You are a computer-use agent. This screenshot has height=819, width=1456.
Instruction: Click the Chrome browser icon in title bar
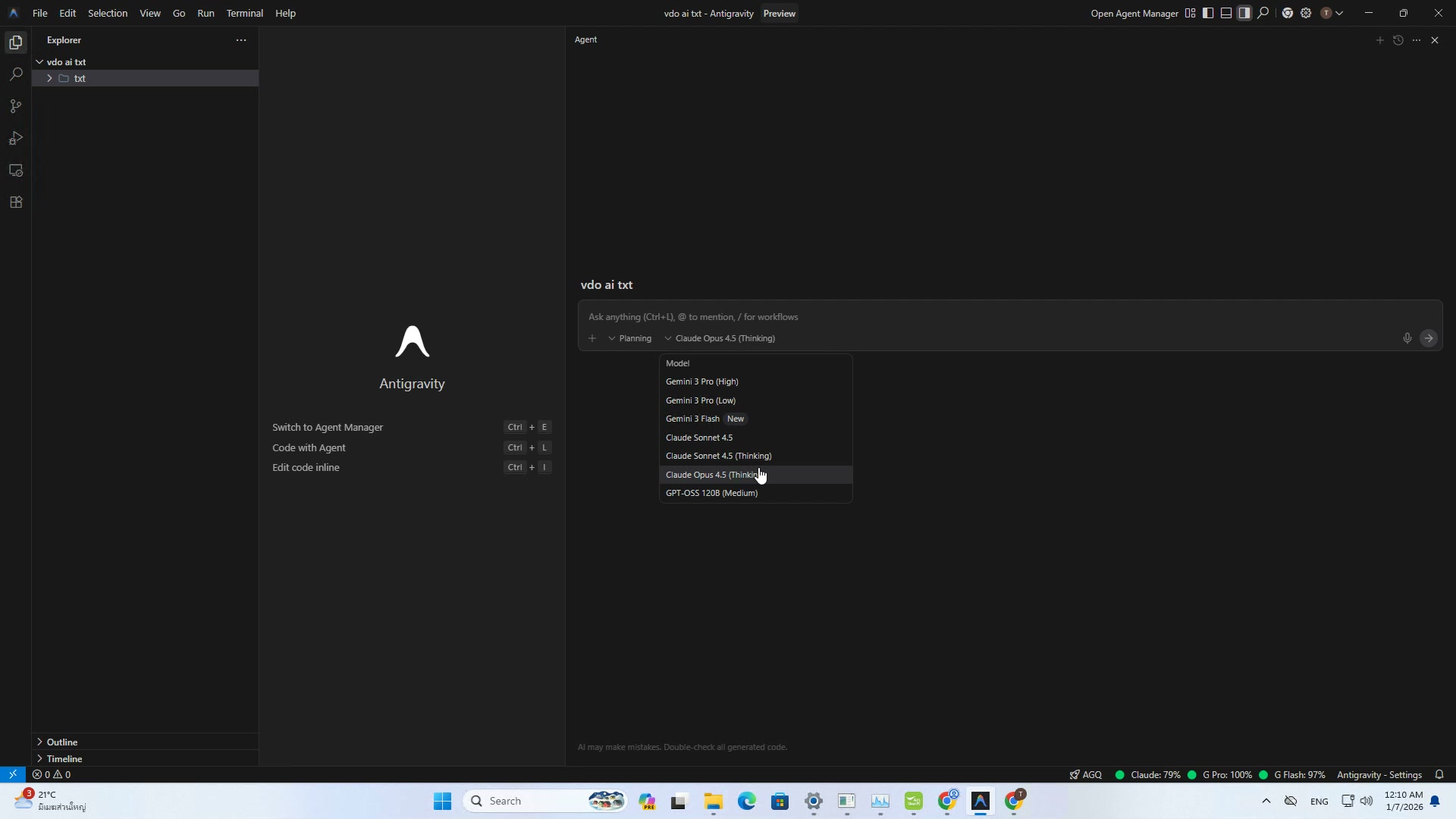pyautogui.click(x=1287, y=13)
